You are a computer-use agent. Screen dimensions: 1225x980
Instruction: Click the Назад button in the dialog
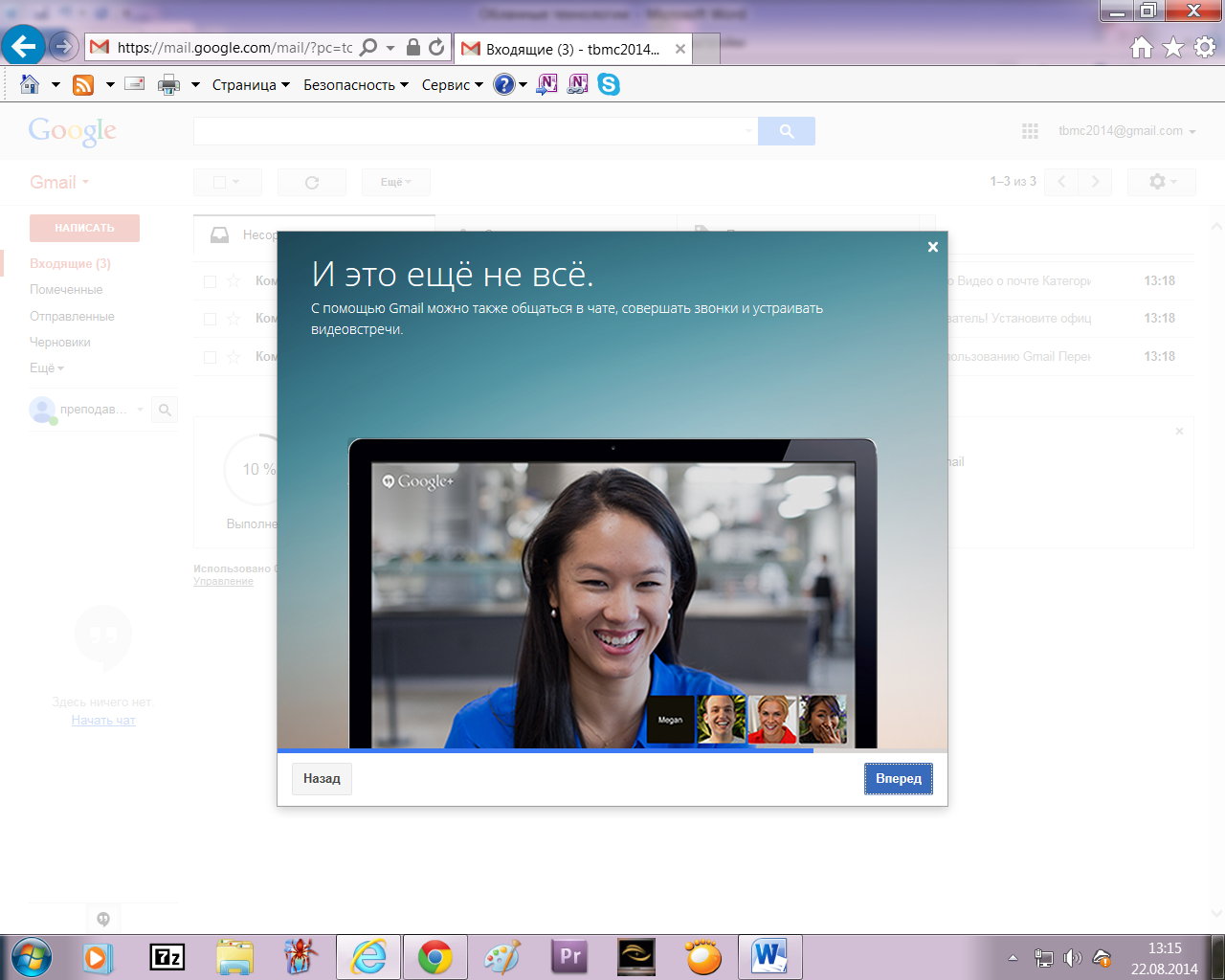(x=322, y=779)
